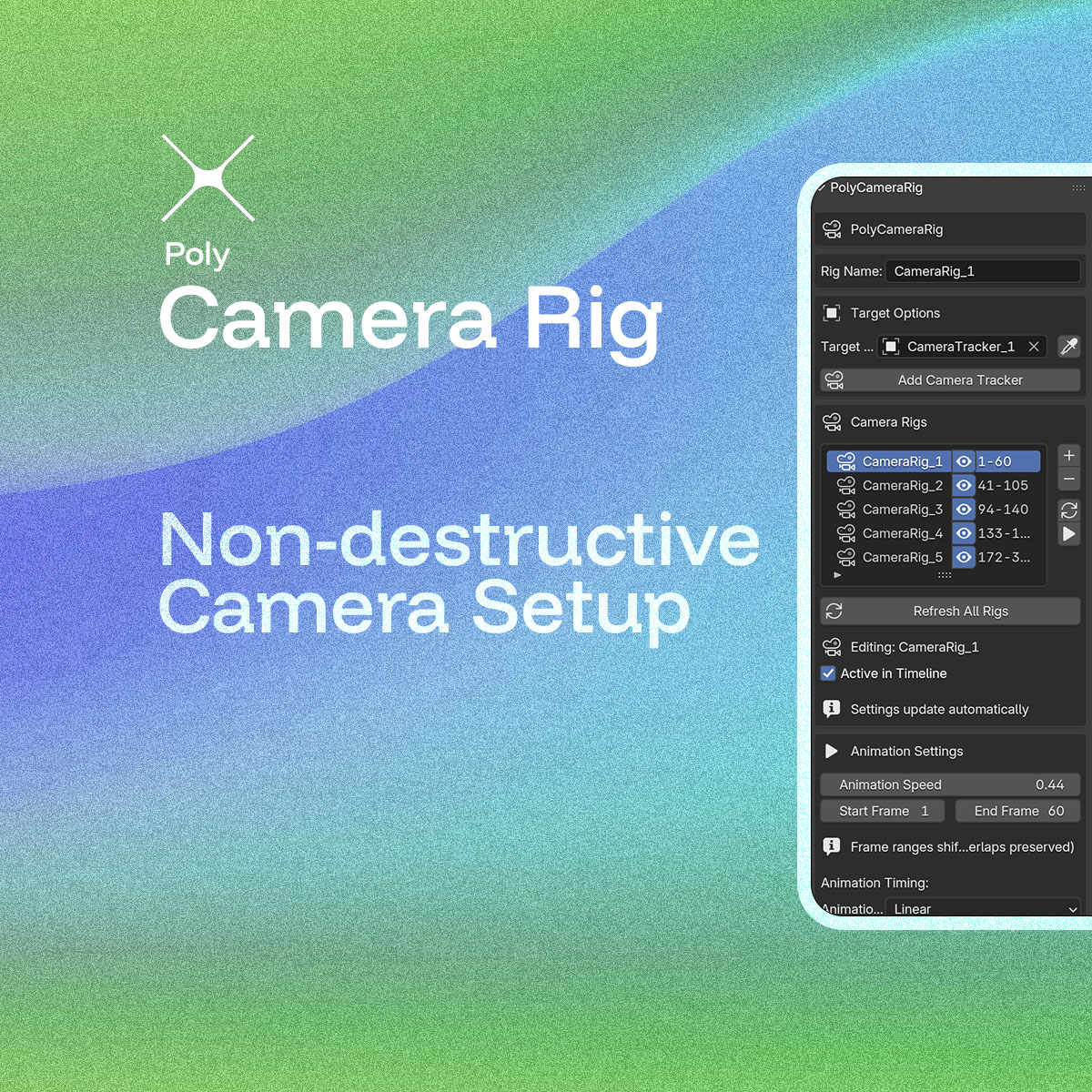Hide CameraRig_4 using its eye icon
The height and width of the screenshot is (1092, 1092).
964,533
